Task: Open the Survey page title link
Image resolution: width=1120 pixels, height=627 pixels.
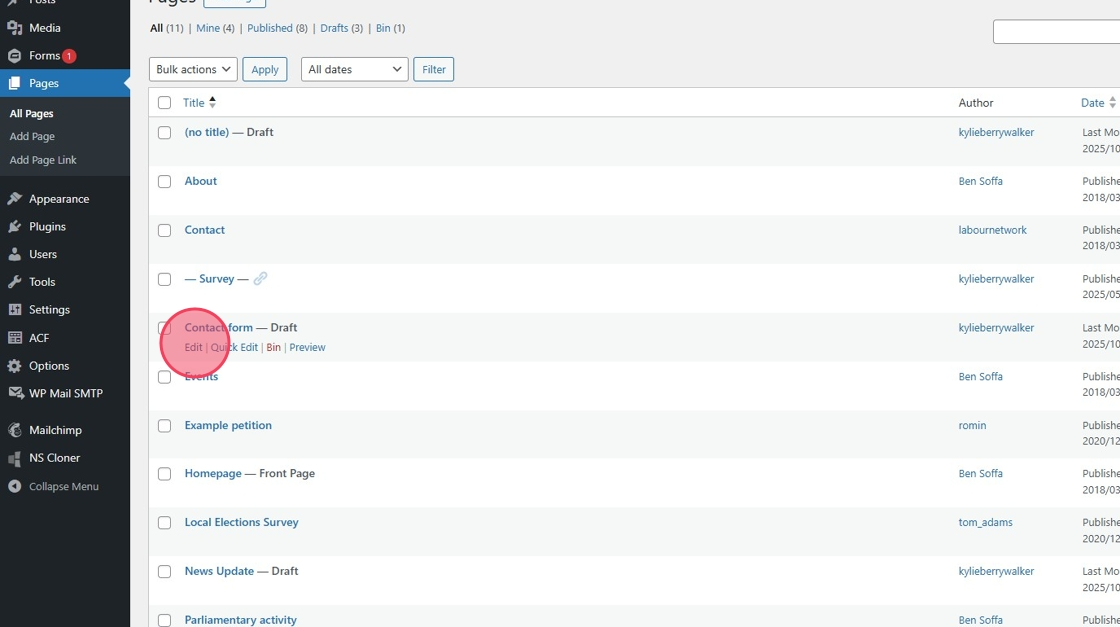Action: point(216,279)
